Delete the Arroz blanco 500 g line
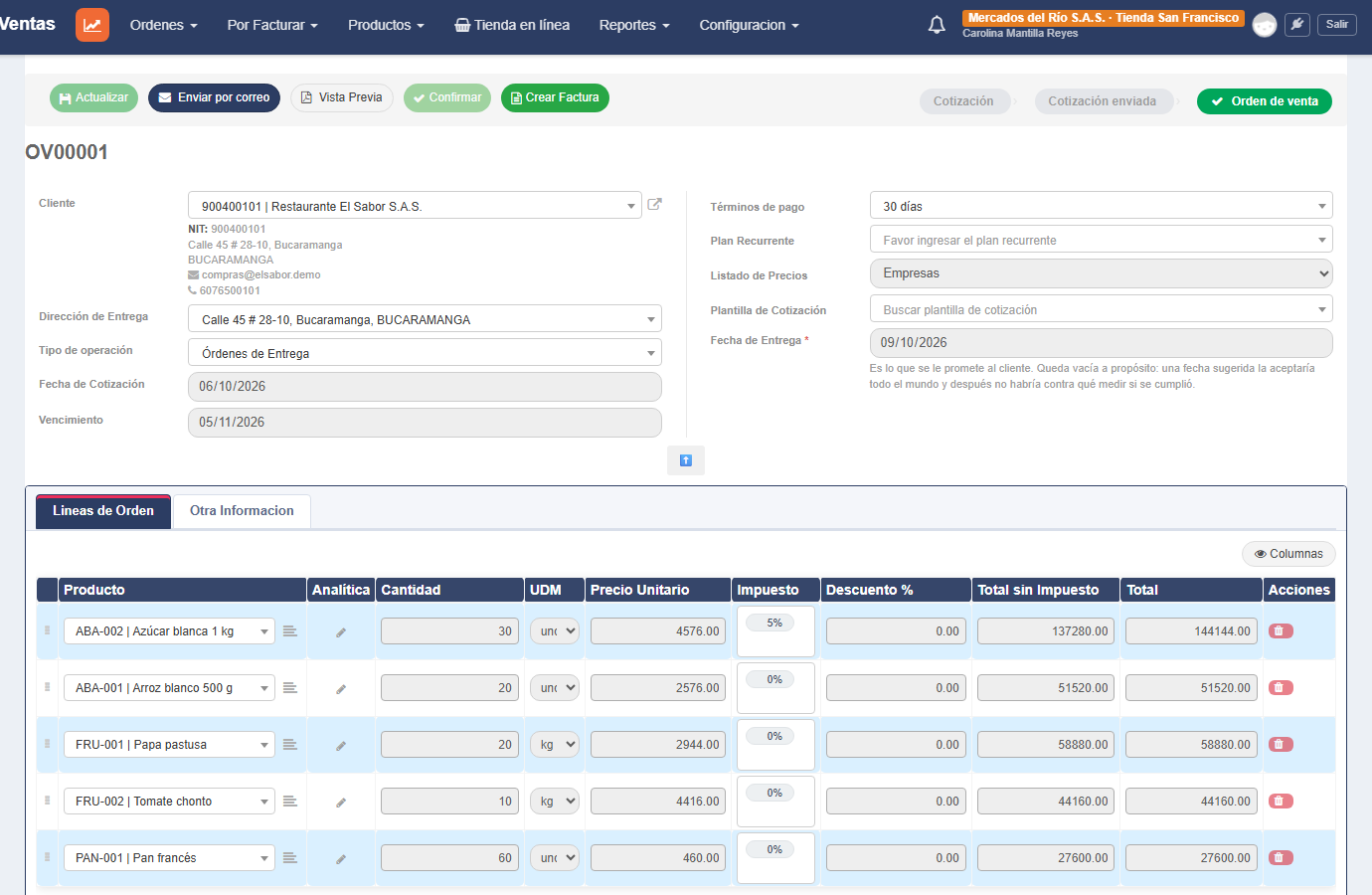The width and height of the screenshot is (1372, 895). 1281,688
